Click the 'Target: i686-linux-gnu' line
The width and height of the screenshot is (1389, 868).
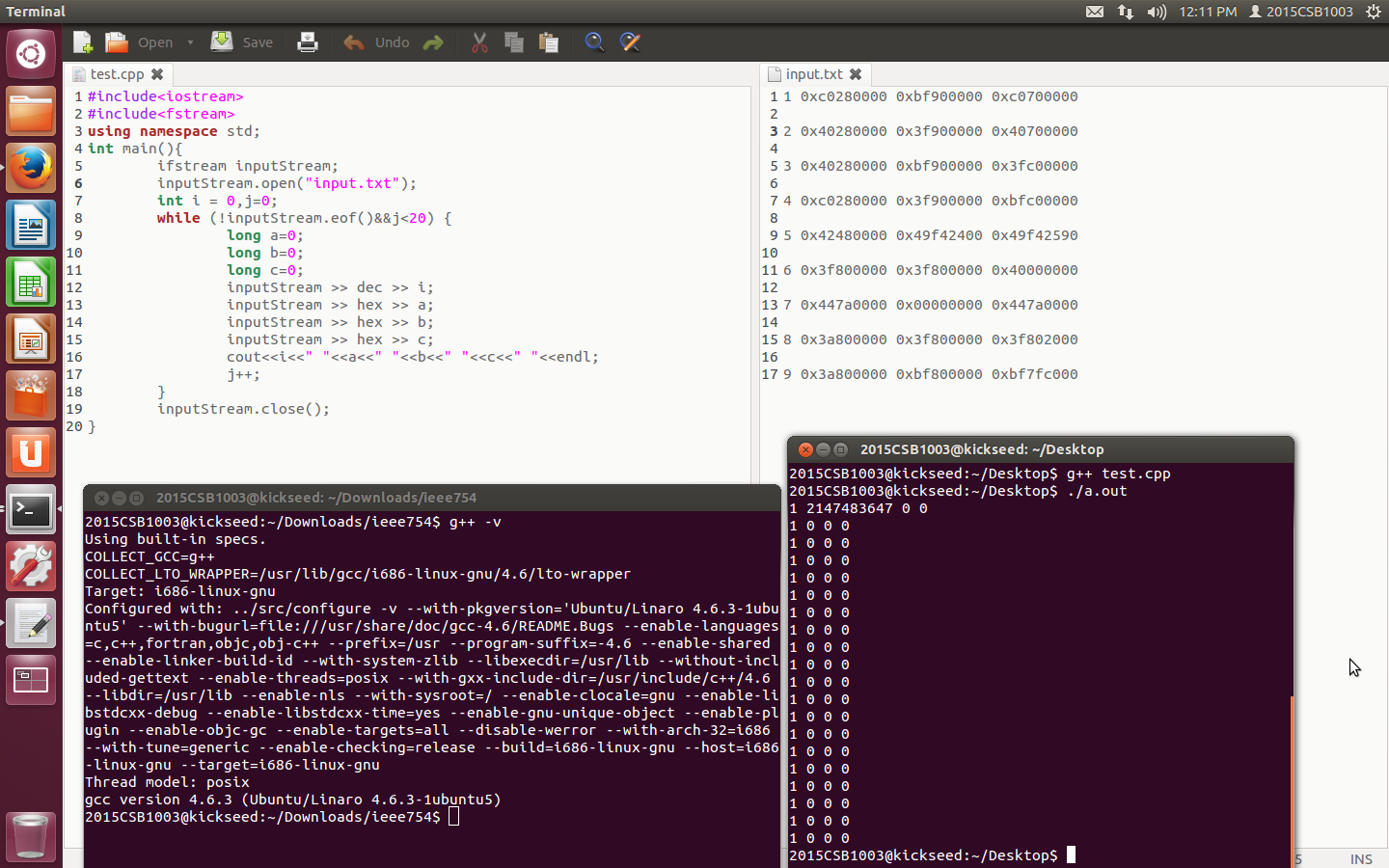[180, 591]
